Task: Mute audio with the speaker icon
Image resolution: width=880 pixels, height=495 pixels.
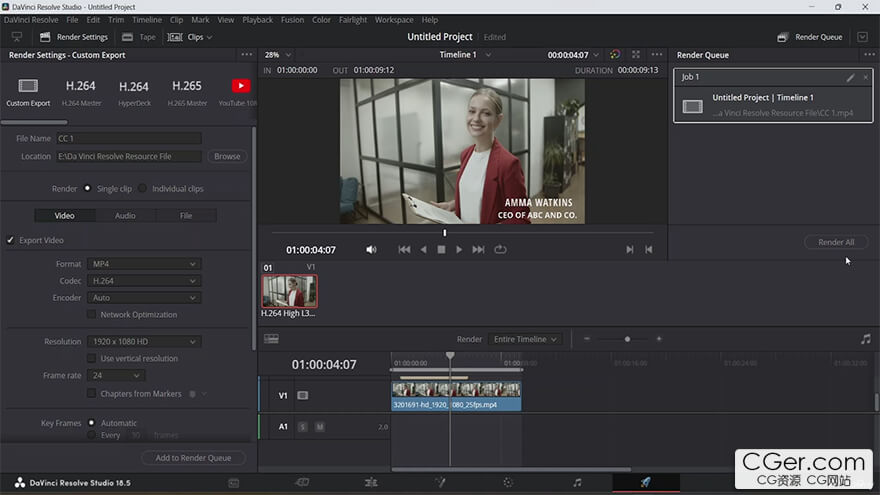Action: 371,249
